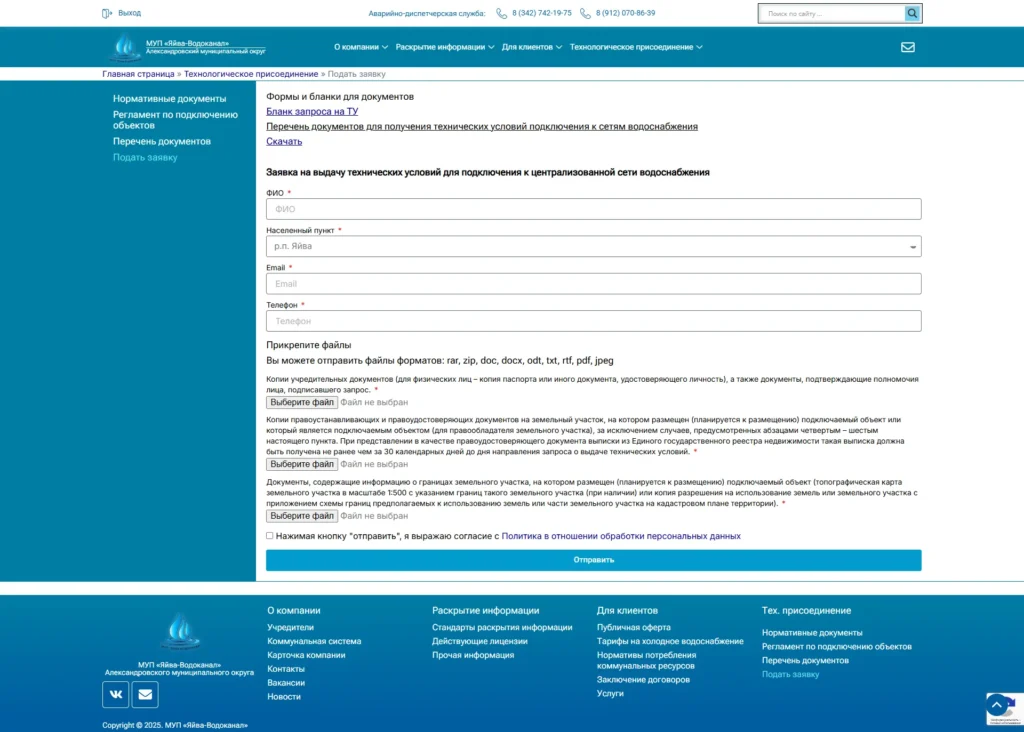Open footer Нормативы потребления коммунальных ресурсов link
Screen dimensions: 1024x732
647,660
